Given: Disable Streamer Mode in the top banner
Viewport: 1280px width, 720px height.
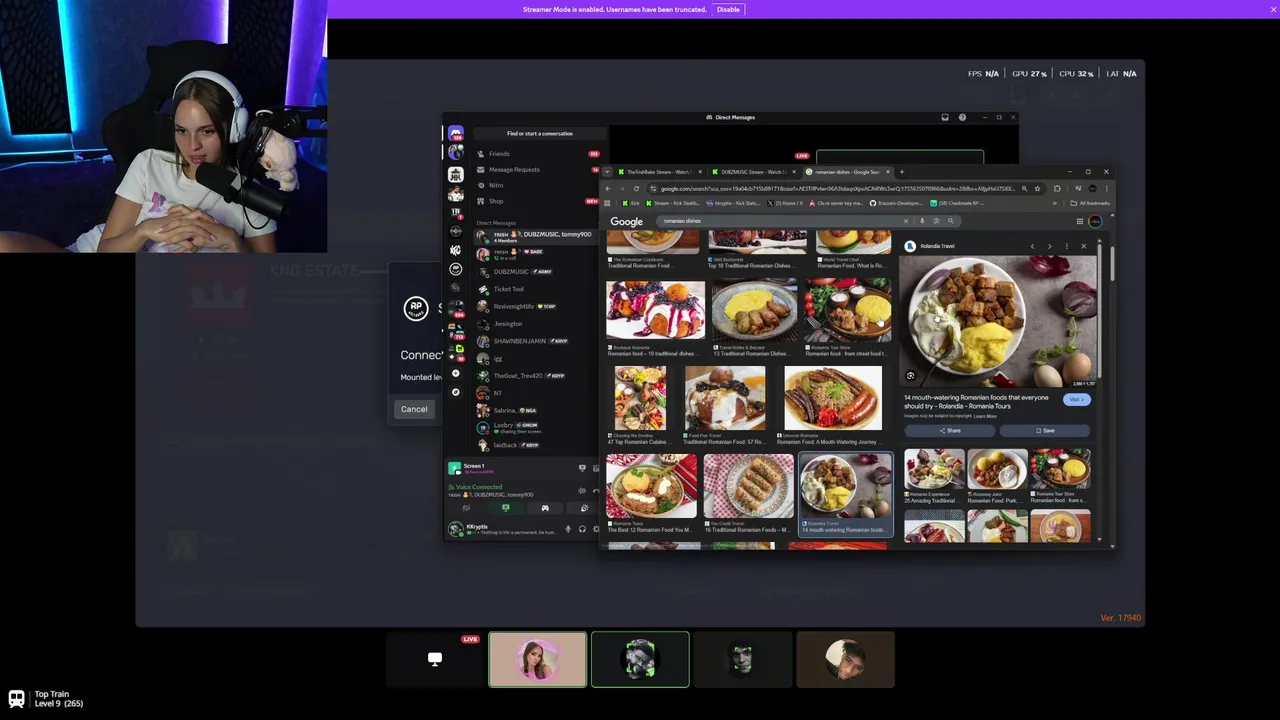Looking at the screenshot, I should [728, 9].
